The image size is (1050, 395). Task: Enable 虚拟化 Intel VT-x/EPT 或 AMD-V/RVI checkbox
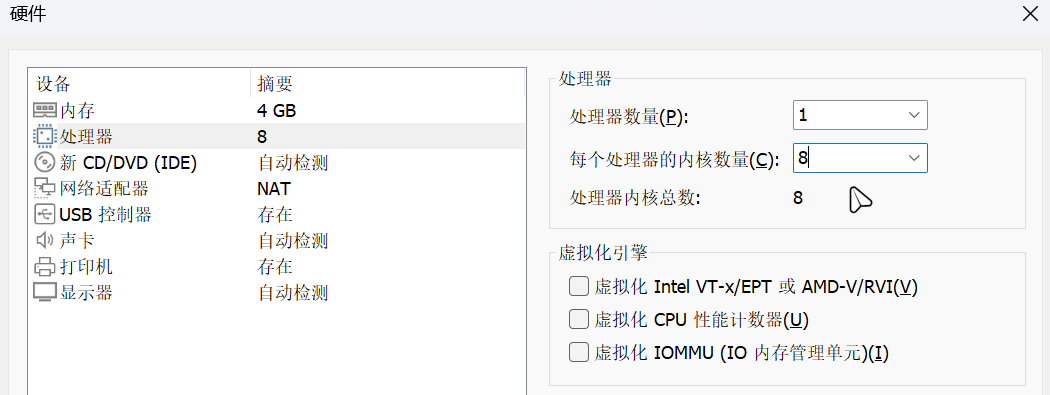click(x=578, y=287)
